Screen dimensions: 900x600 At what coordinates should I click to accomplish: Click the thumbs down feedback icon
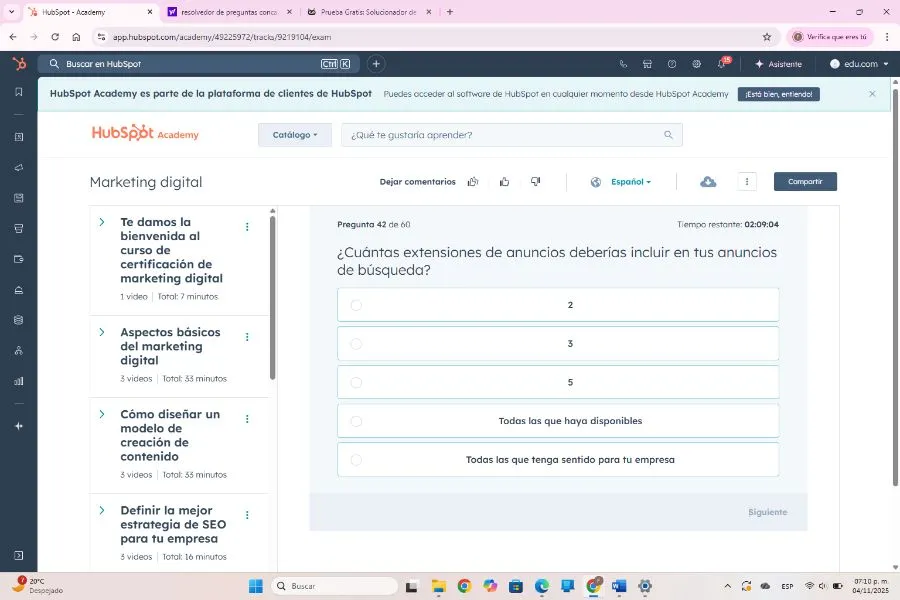tap(536, 182)
